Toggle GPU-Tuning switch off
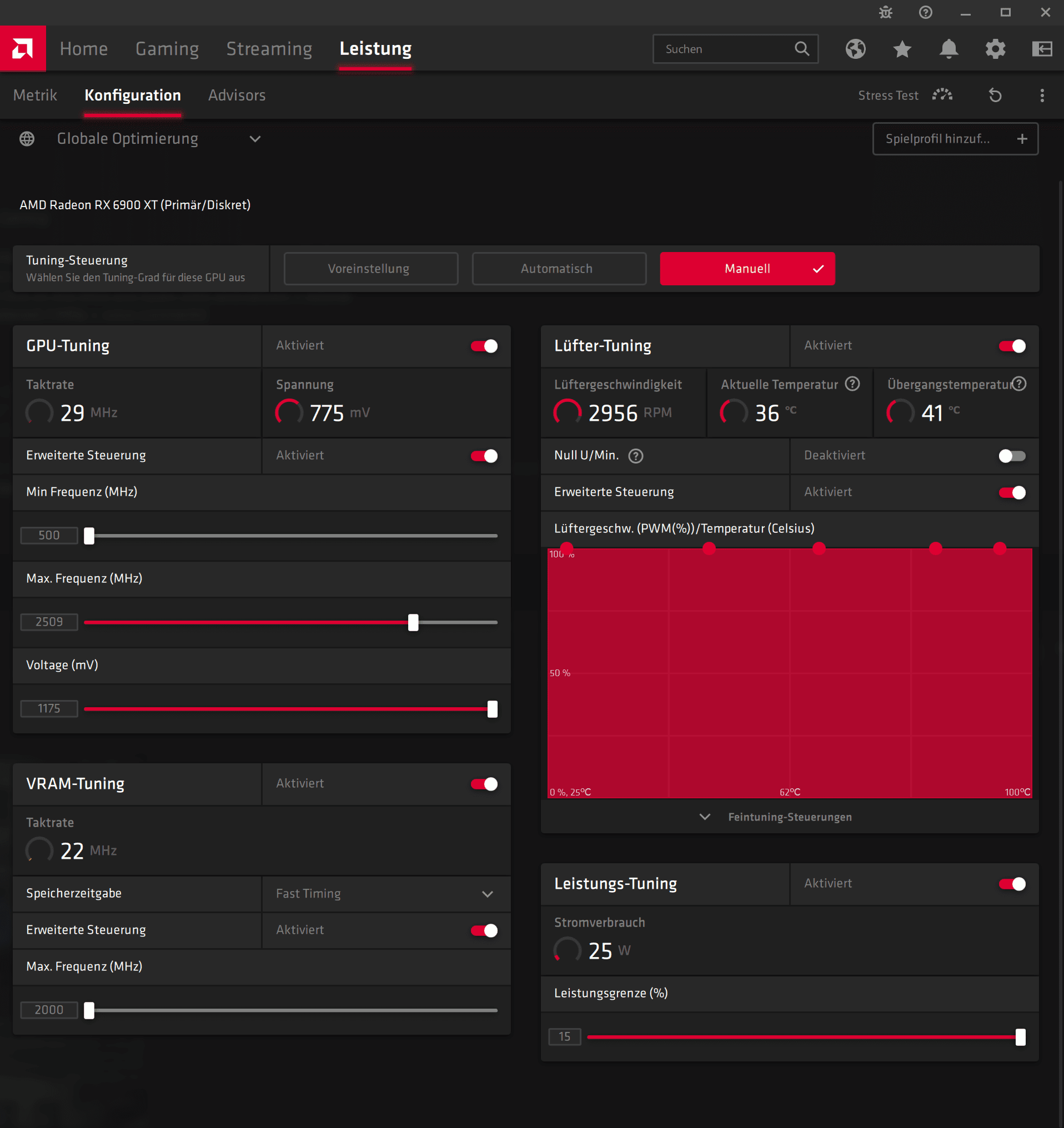Image resolution: width=1064 pixels, height=1128 pixels. click(x=484, y=346)
